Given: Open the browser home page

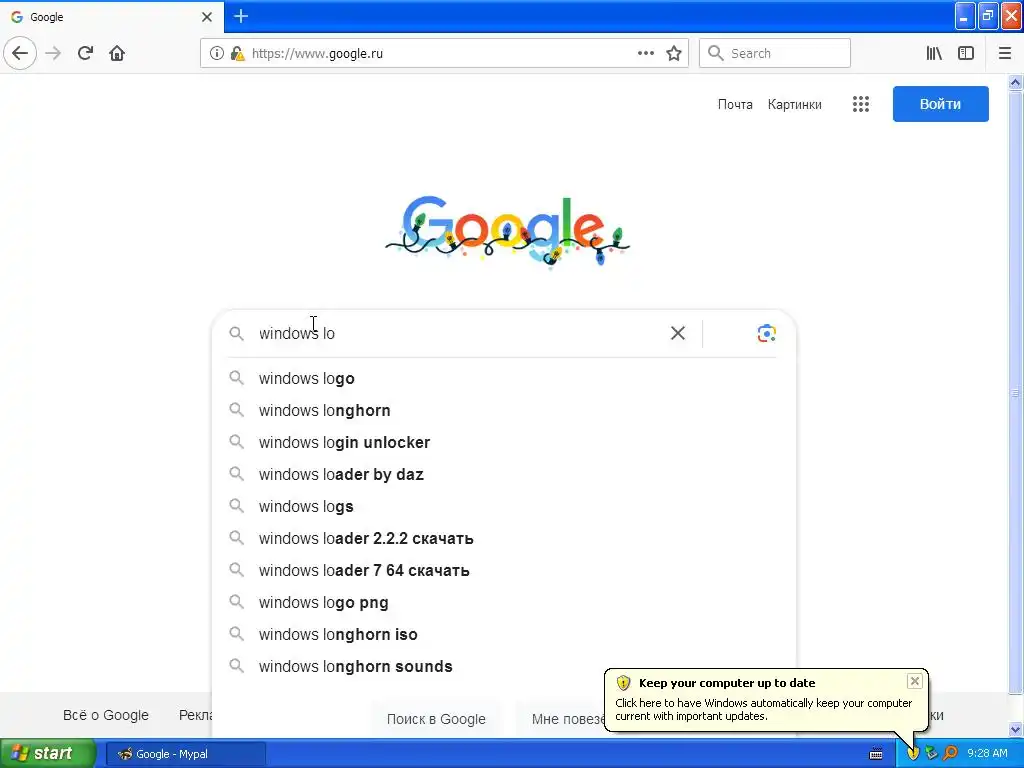Looking at the screenshot, I should point(117,53).
